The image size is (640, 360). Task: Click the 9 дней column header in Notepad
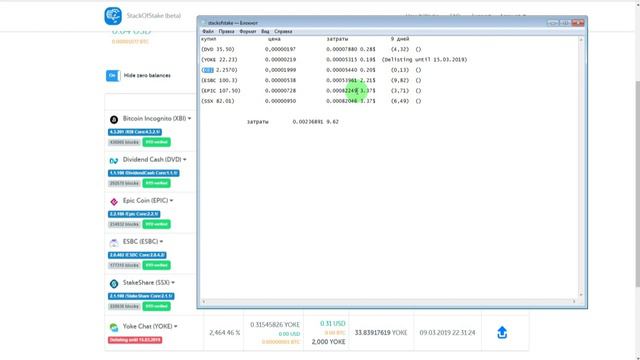point(400,39)
